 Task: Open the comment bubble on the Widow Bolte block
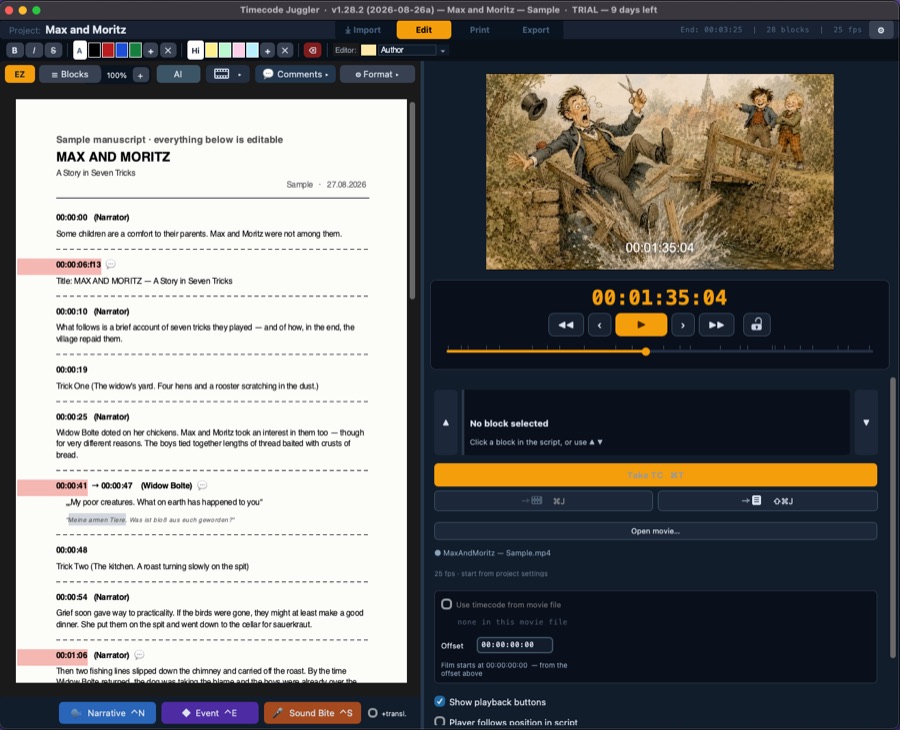(202, 486)
